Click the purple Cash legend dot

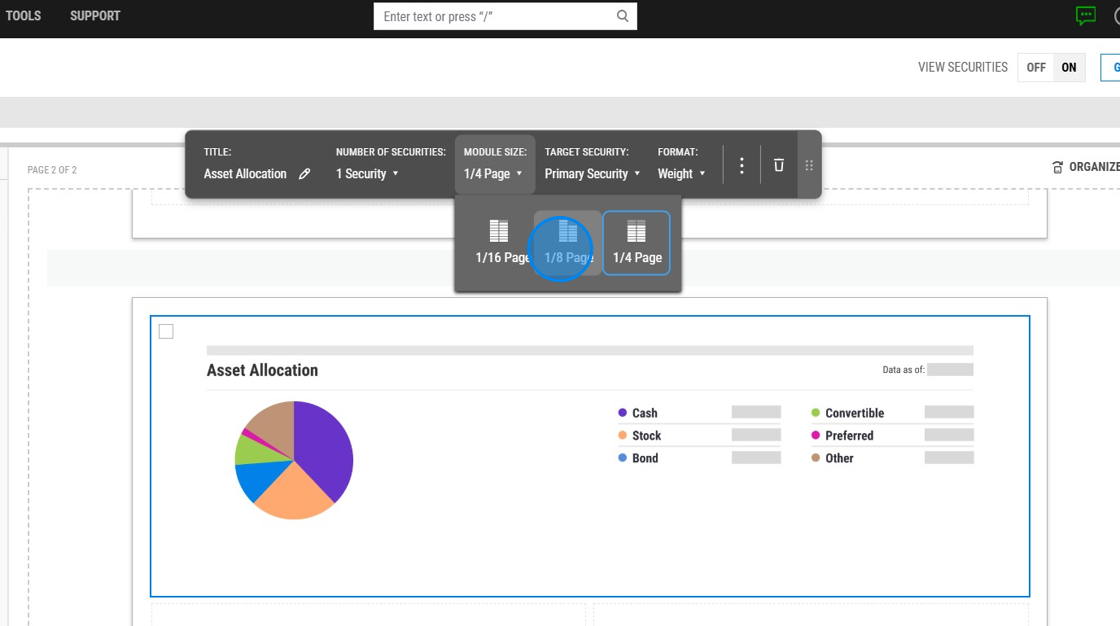coord(622,413)
